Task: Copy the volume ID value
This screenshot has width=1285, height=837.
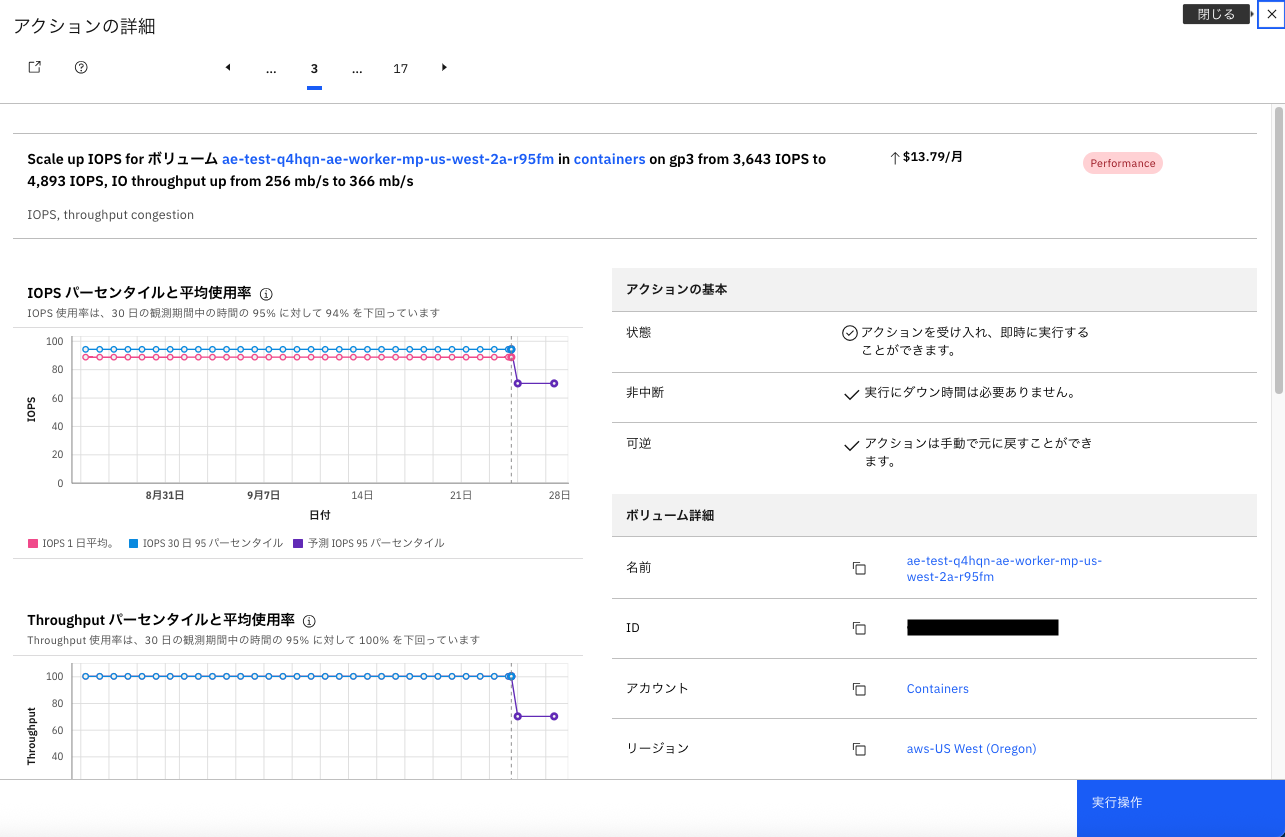Action: point(858,628)
